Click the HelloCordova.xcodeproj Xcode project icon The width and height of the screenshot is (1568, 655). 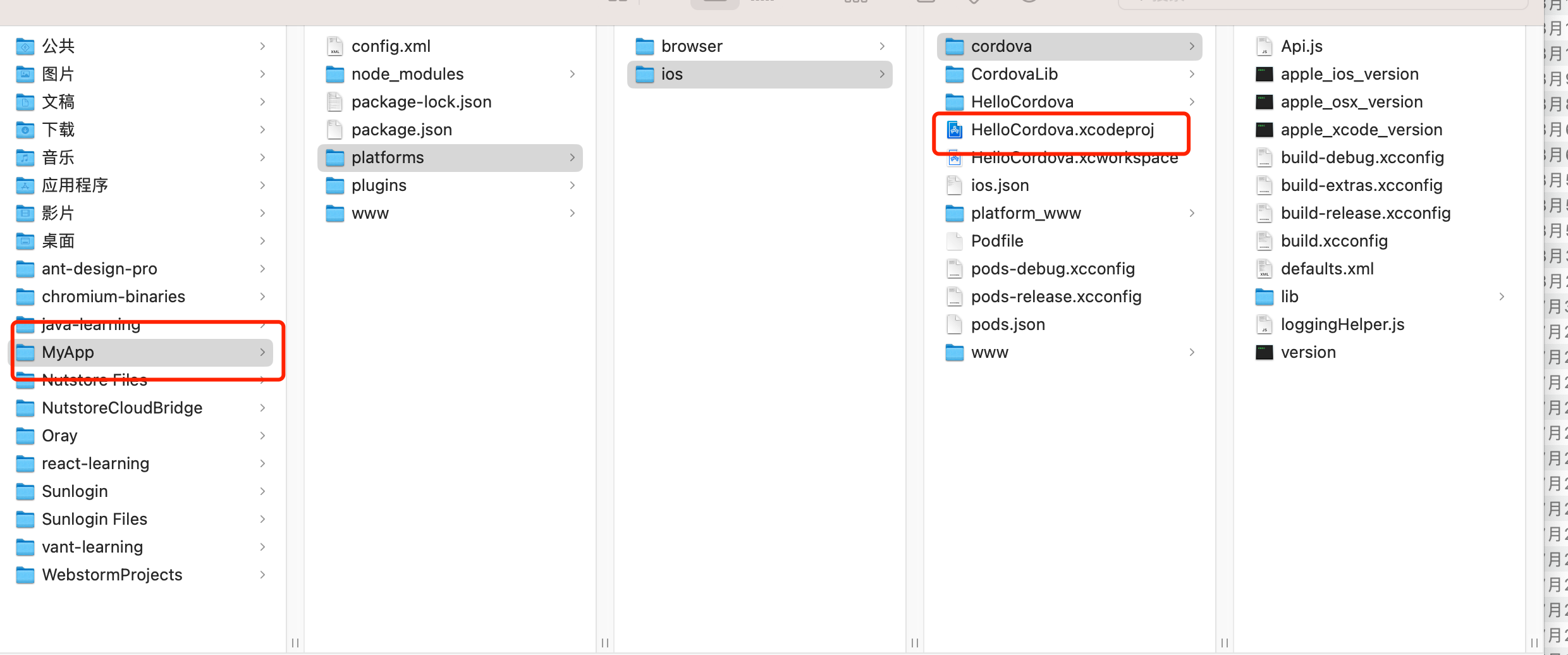954,130
